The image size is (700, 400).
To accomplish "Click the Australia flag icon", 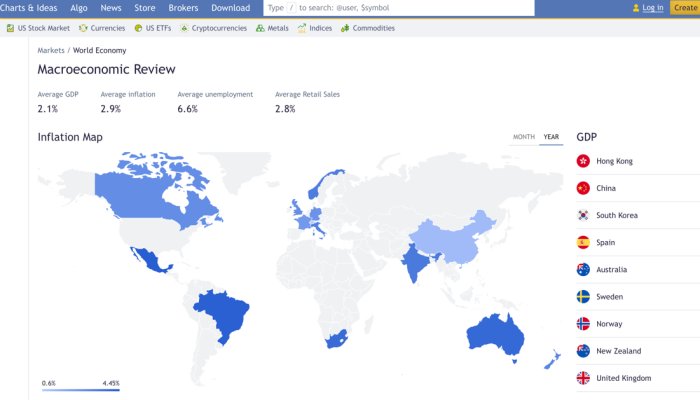I will [583, 270].
